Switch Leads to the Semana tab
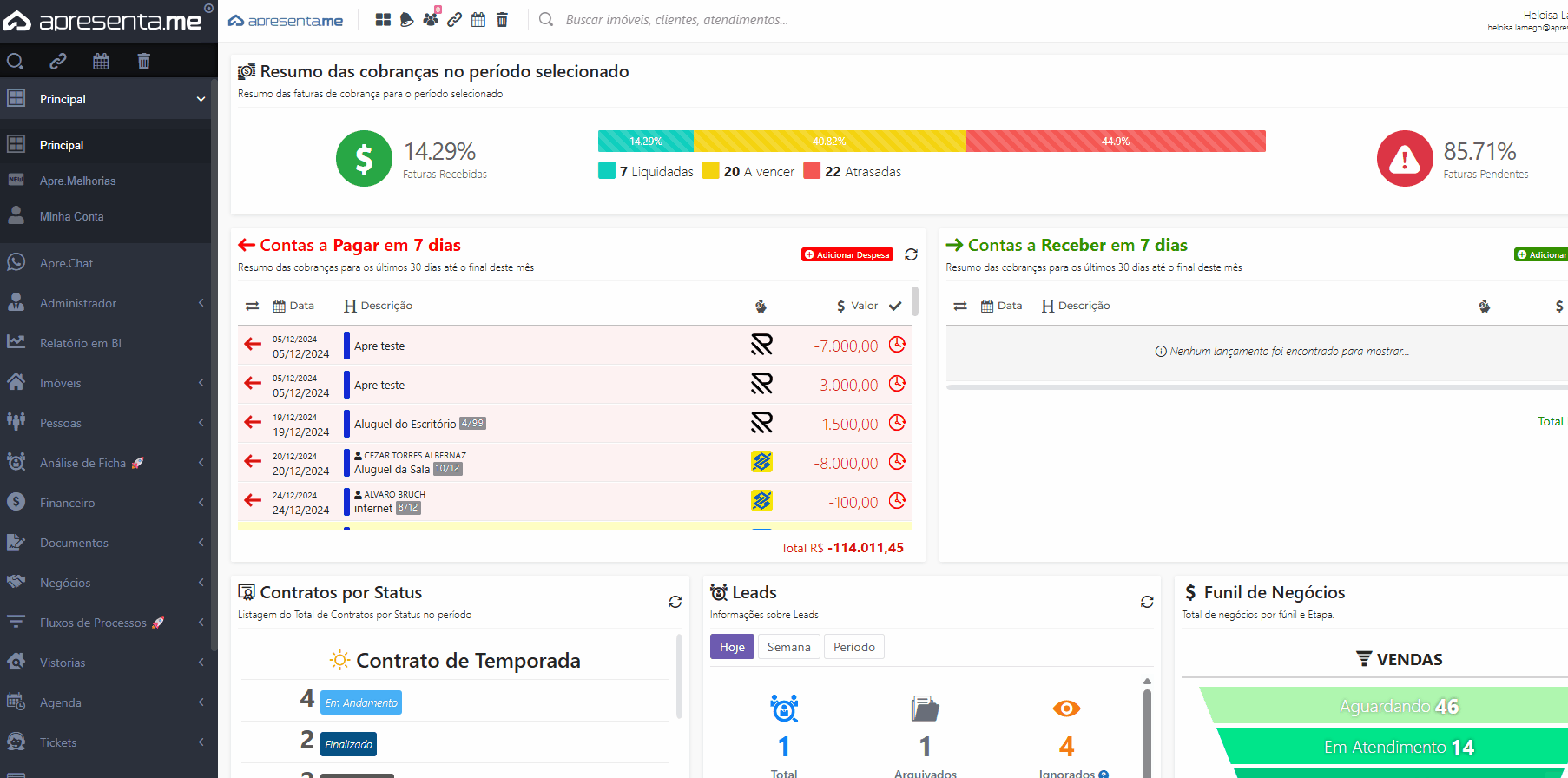The width and height of the screenshot is (1568, 778). coord(788,647)
